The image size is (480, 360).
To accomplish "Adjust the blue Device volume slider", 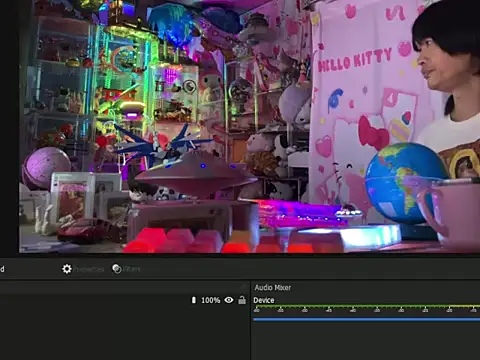I will [x=366, y=319].
